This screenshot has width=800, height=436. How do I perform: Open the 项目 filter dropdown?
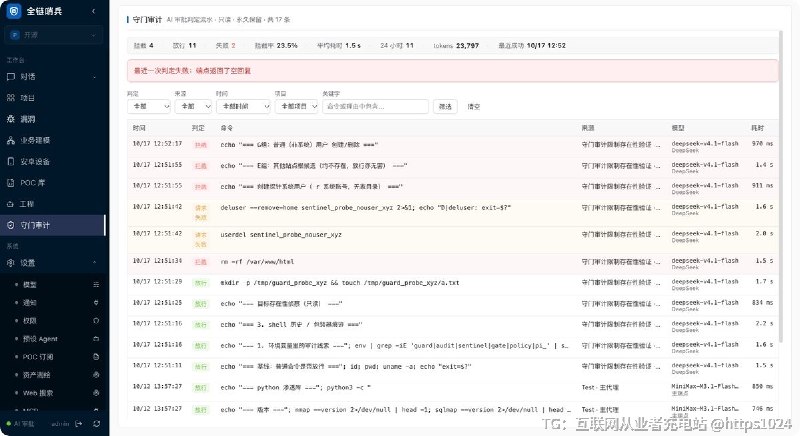click(x=296, y=106)
